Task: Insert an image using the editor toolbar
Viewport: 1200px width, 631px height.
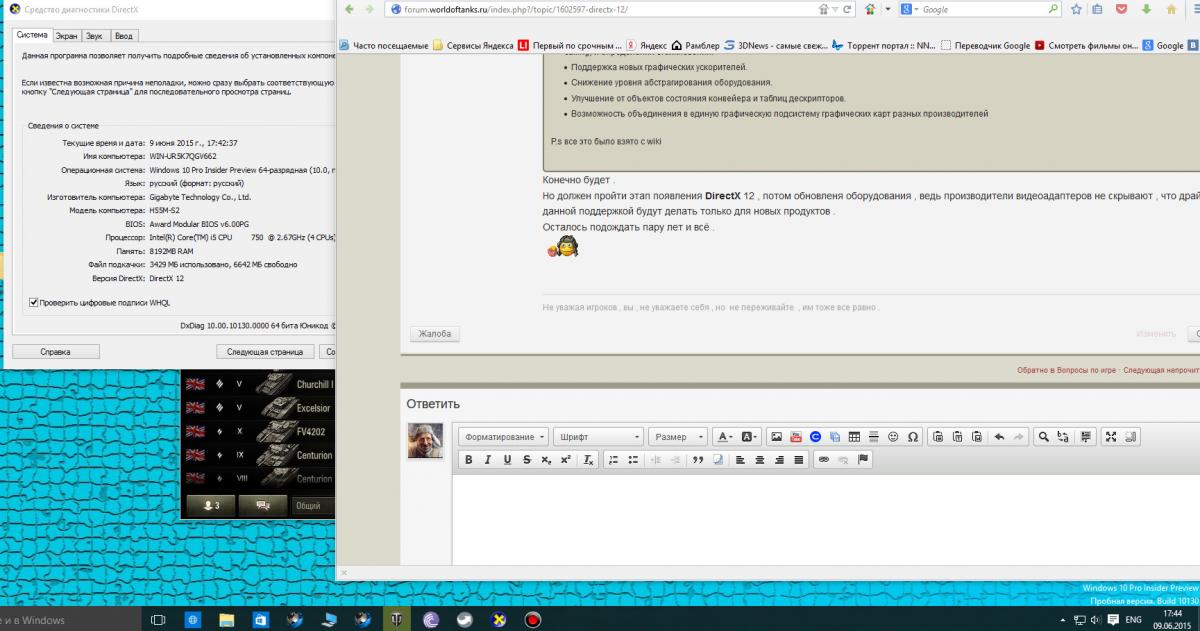Action: click(x=776, y=437)
